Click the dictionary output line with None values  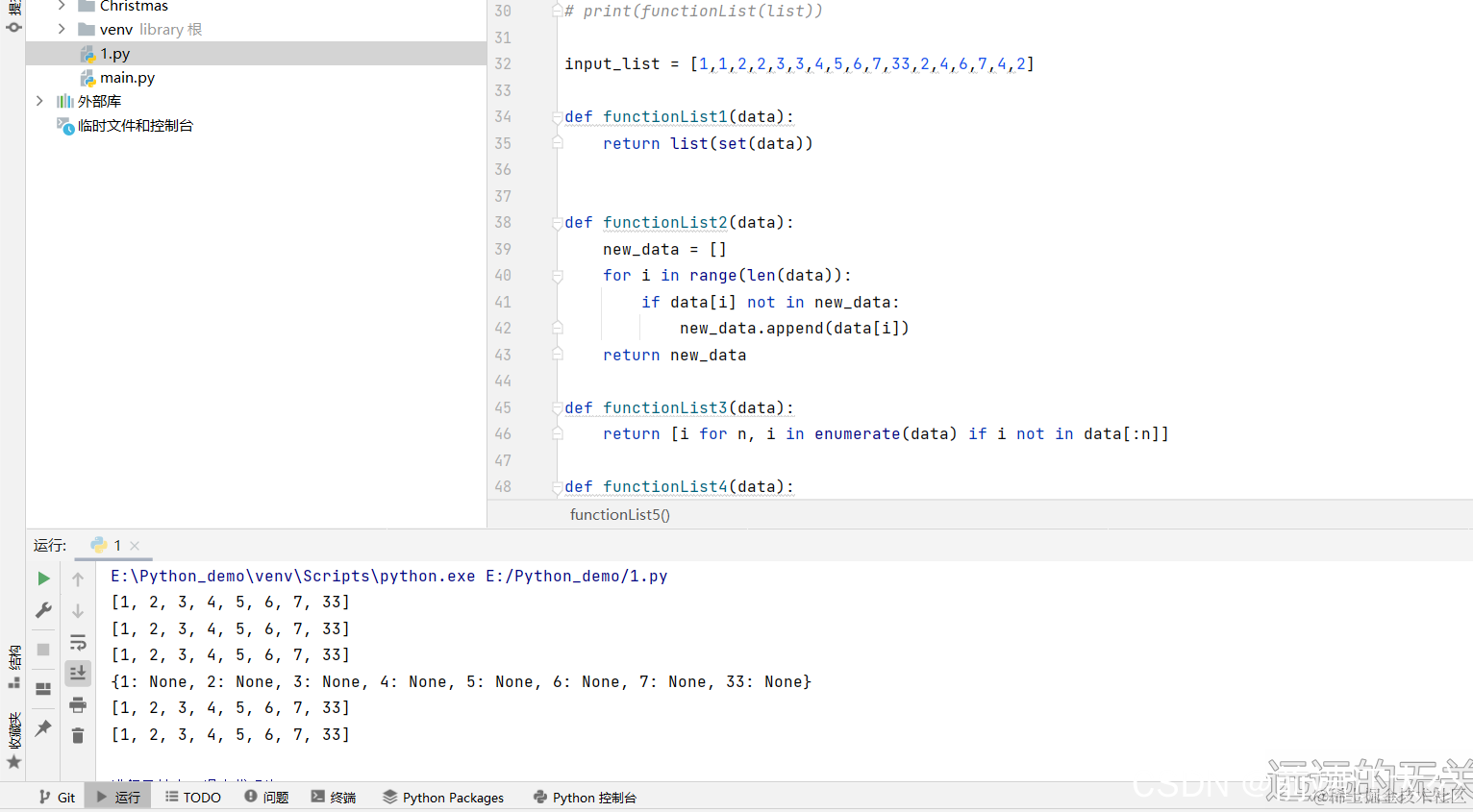pyautogui.click(x=462, y=682)
